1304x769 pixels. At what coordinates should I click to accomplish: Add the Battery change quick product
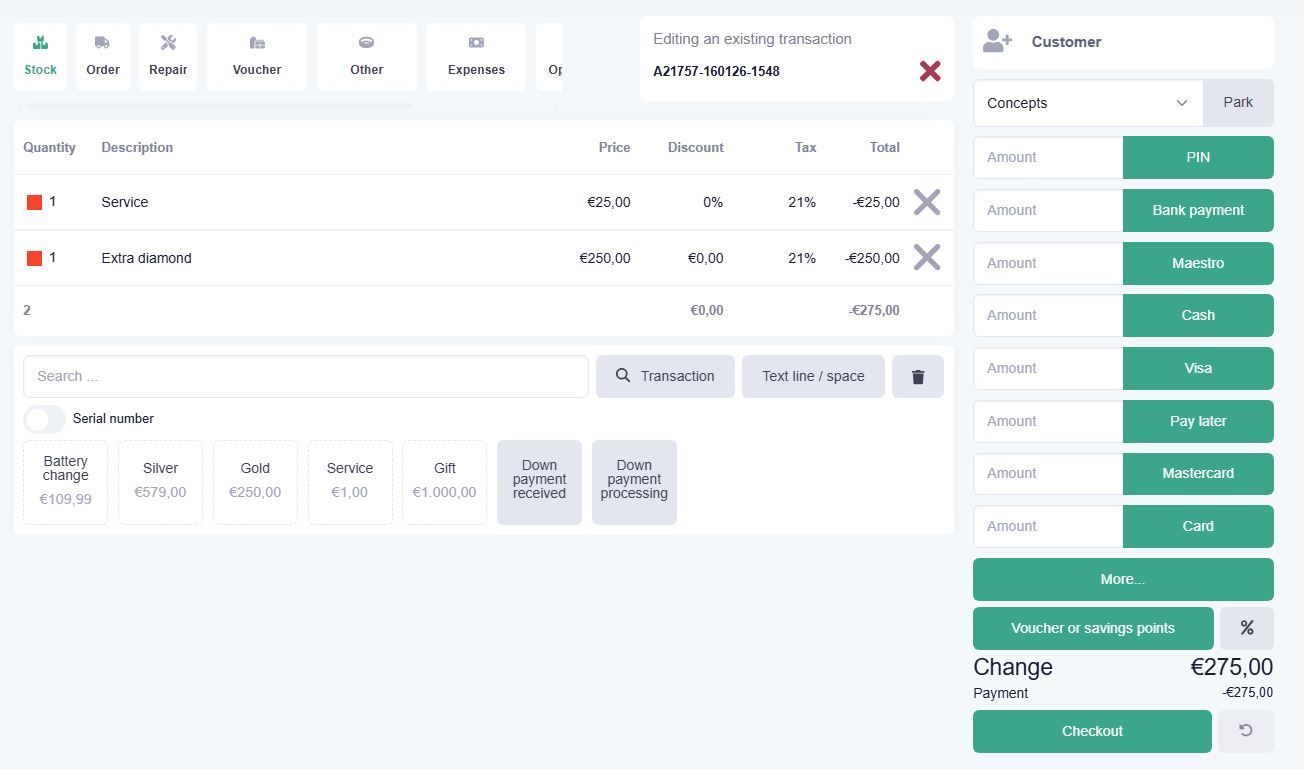(x=65, y=482)
